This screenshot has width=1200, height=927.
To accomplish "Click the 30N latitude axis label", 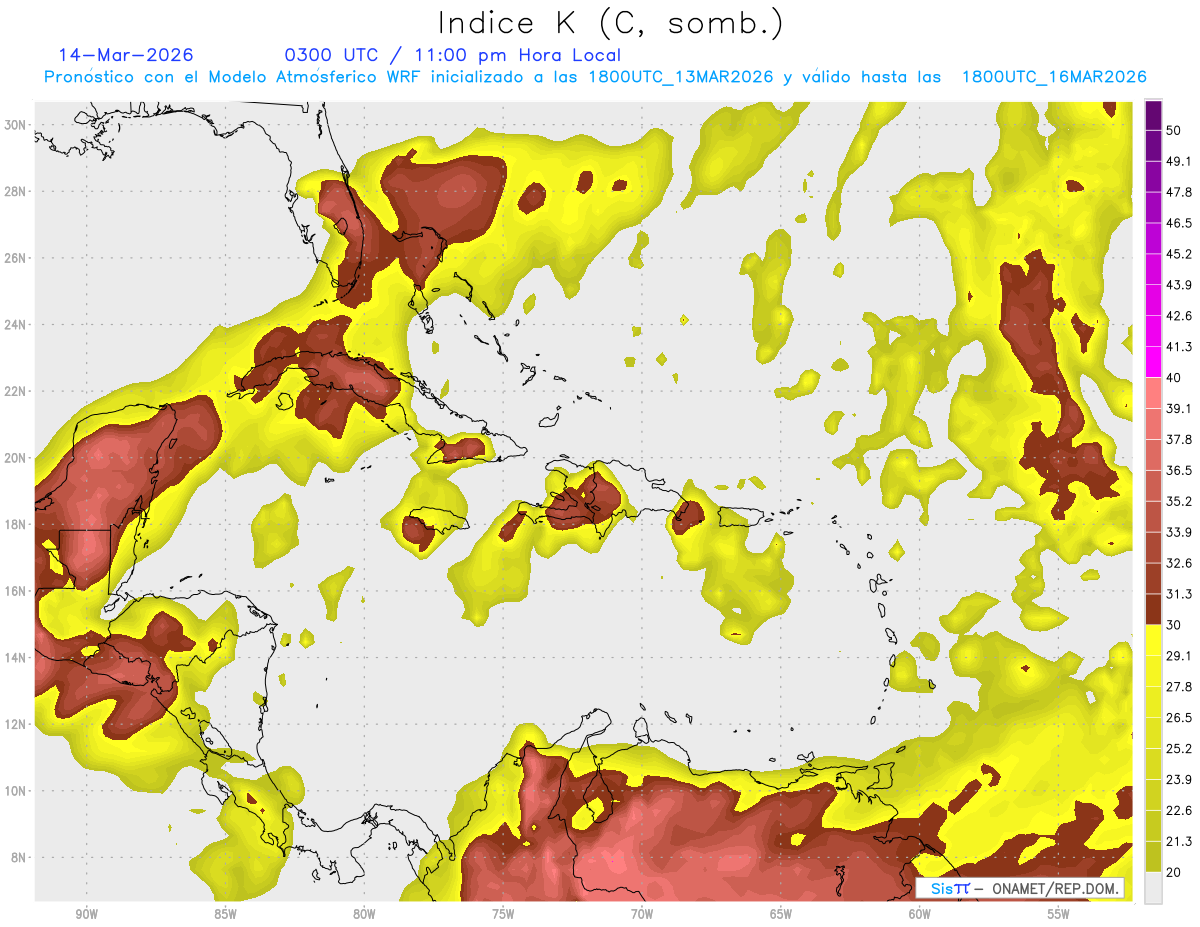I will (16, 125).
